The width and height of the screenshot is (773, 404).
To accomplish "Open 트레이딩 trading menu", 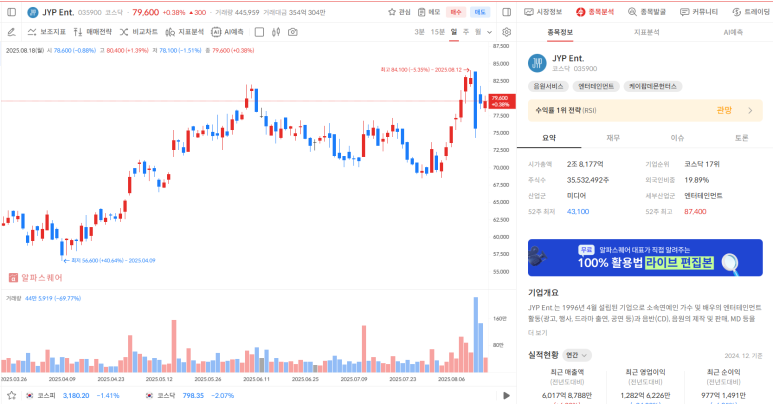I will [751, 12].
